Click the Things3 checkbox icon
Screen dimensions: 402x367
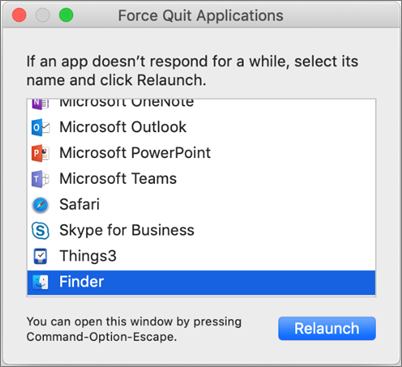(x=40, y=256)
